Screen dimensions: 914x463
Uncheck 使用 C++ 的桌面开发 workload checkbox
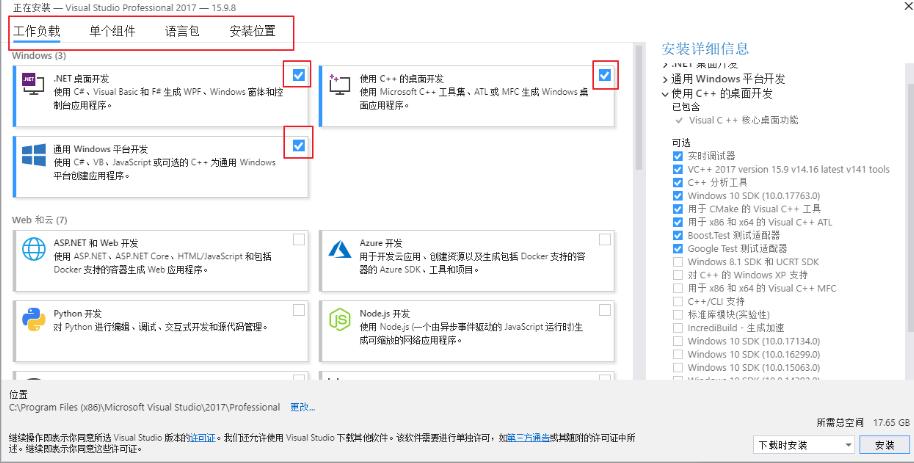point(605,75)
